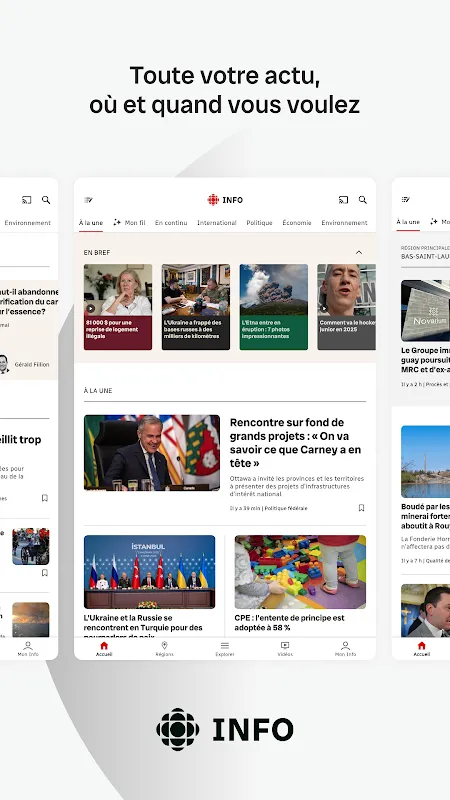The height and width of the screenshot is (800, 450).
Task: Open Gérald Fillion author entry
Action: pos(24,364)
